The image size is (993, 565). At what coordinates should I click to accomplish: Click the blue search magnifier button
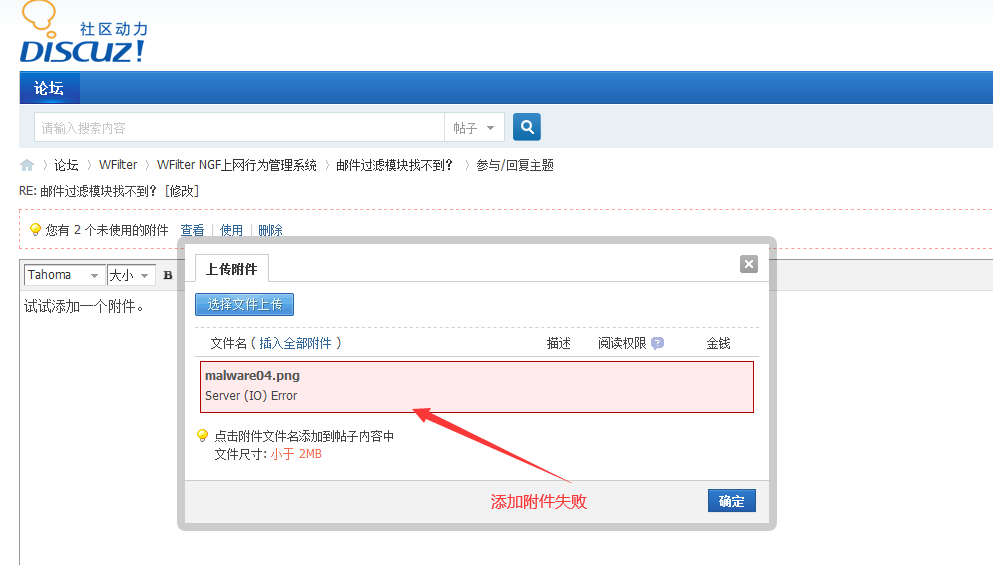pos(527,127)
